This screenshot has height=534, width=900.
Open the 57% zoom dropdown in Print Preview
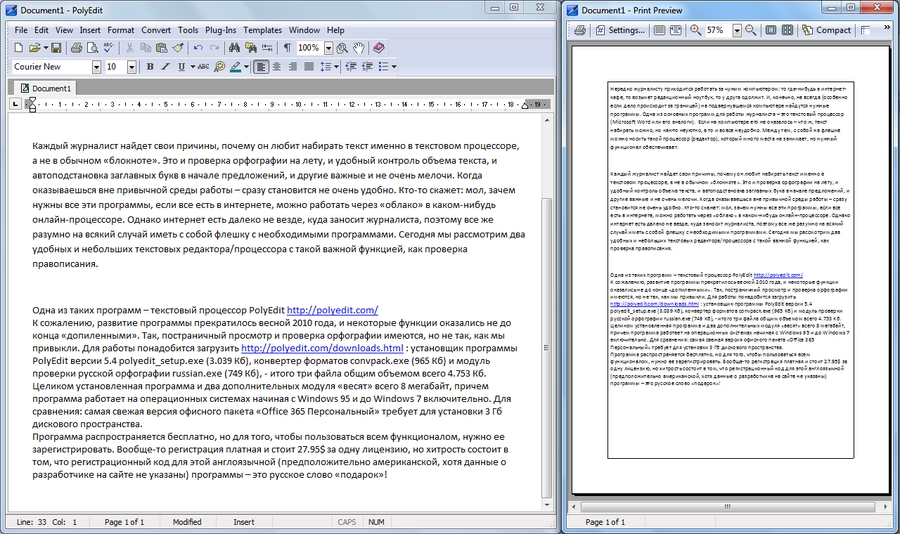[x=737, y=30]
